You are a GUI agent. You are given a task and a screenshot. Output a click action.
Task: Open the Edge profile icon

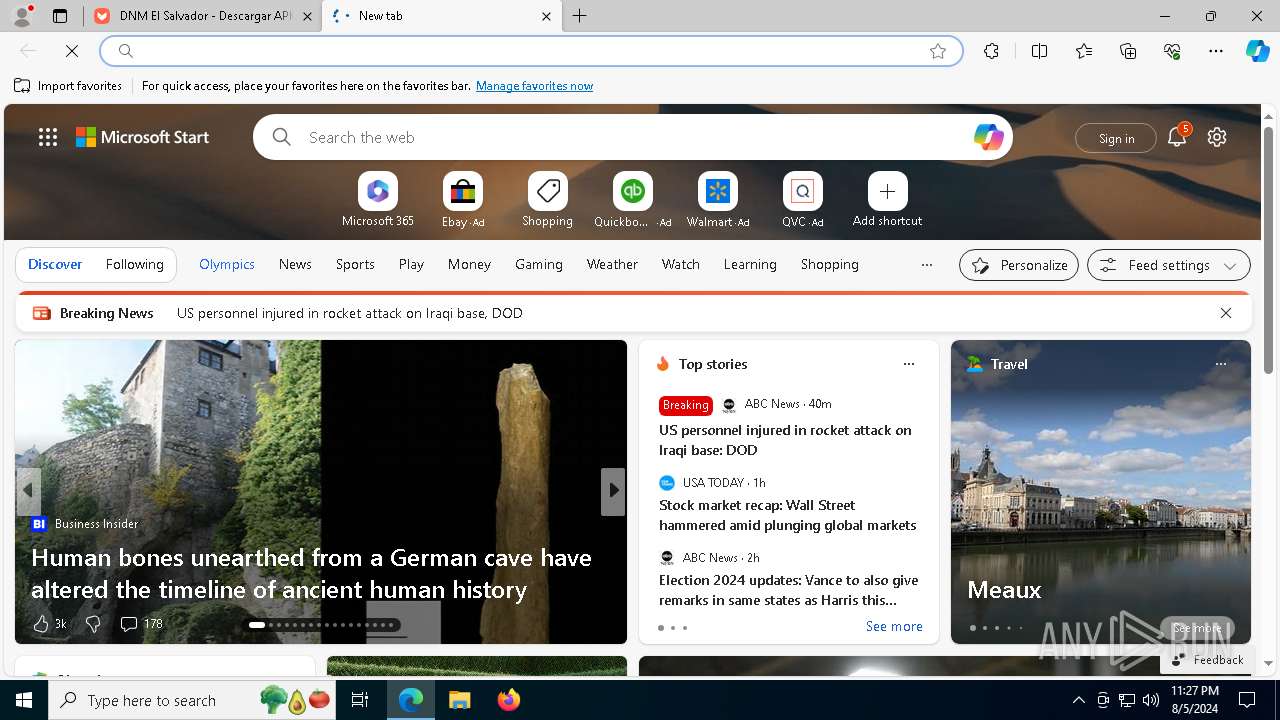point(21,16)
